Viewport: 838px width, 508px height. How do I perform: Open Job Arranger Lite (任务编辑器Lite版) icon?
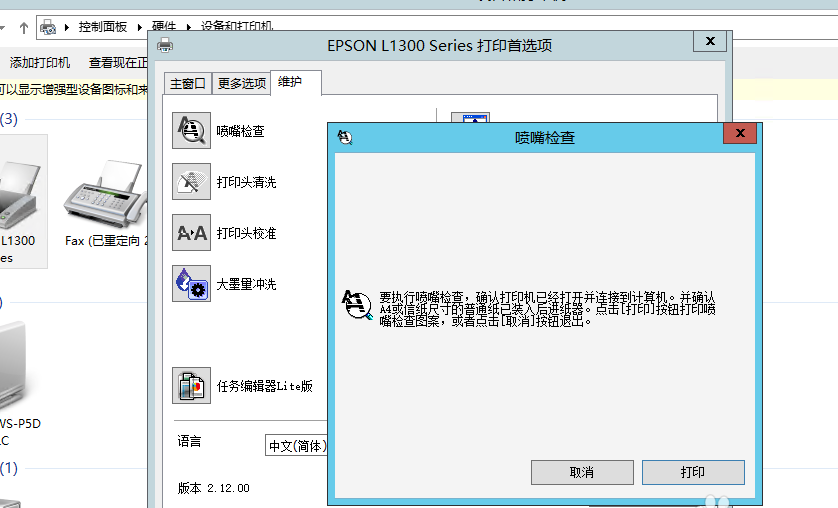[x=191, y=385]
